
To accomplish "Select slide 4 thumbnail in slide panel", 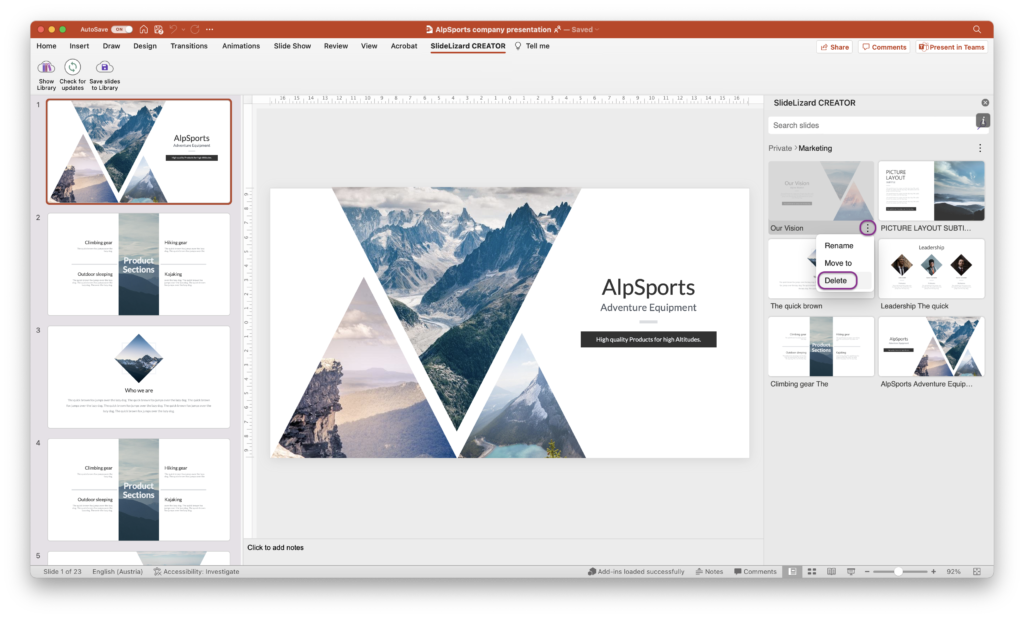I will point(138,489).
